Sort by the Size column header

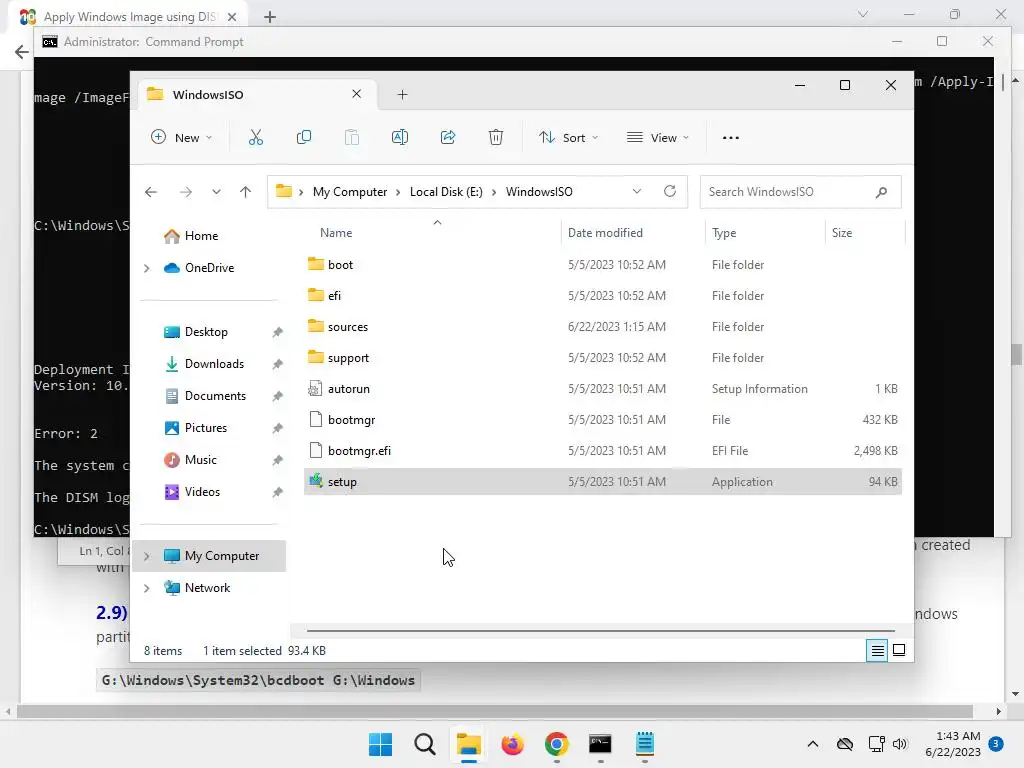pos(841,233)
